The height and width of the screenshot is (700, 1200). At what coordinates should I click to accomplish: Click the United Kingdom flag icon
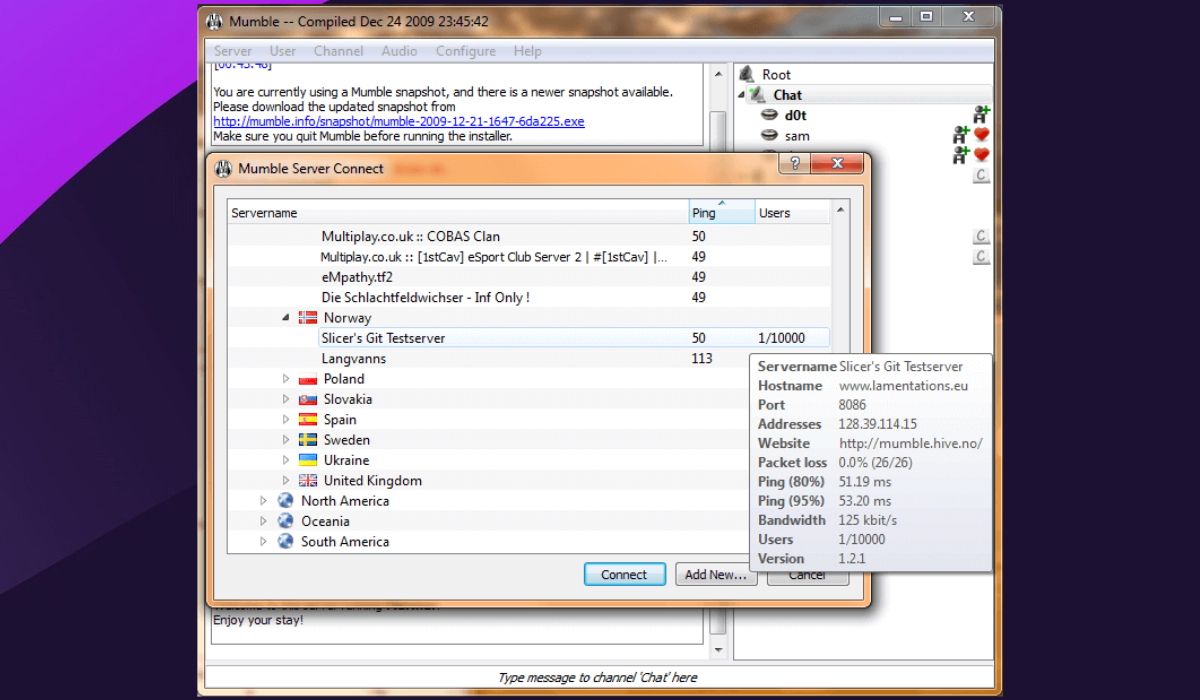[308, 481]
